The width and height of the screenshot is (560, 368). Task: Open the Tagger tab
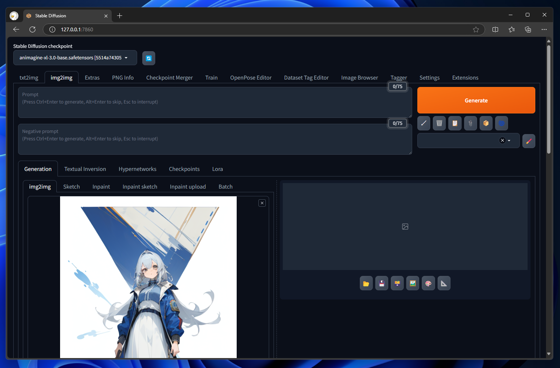click(399, 78)
